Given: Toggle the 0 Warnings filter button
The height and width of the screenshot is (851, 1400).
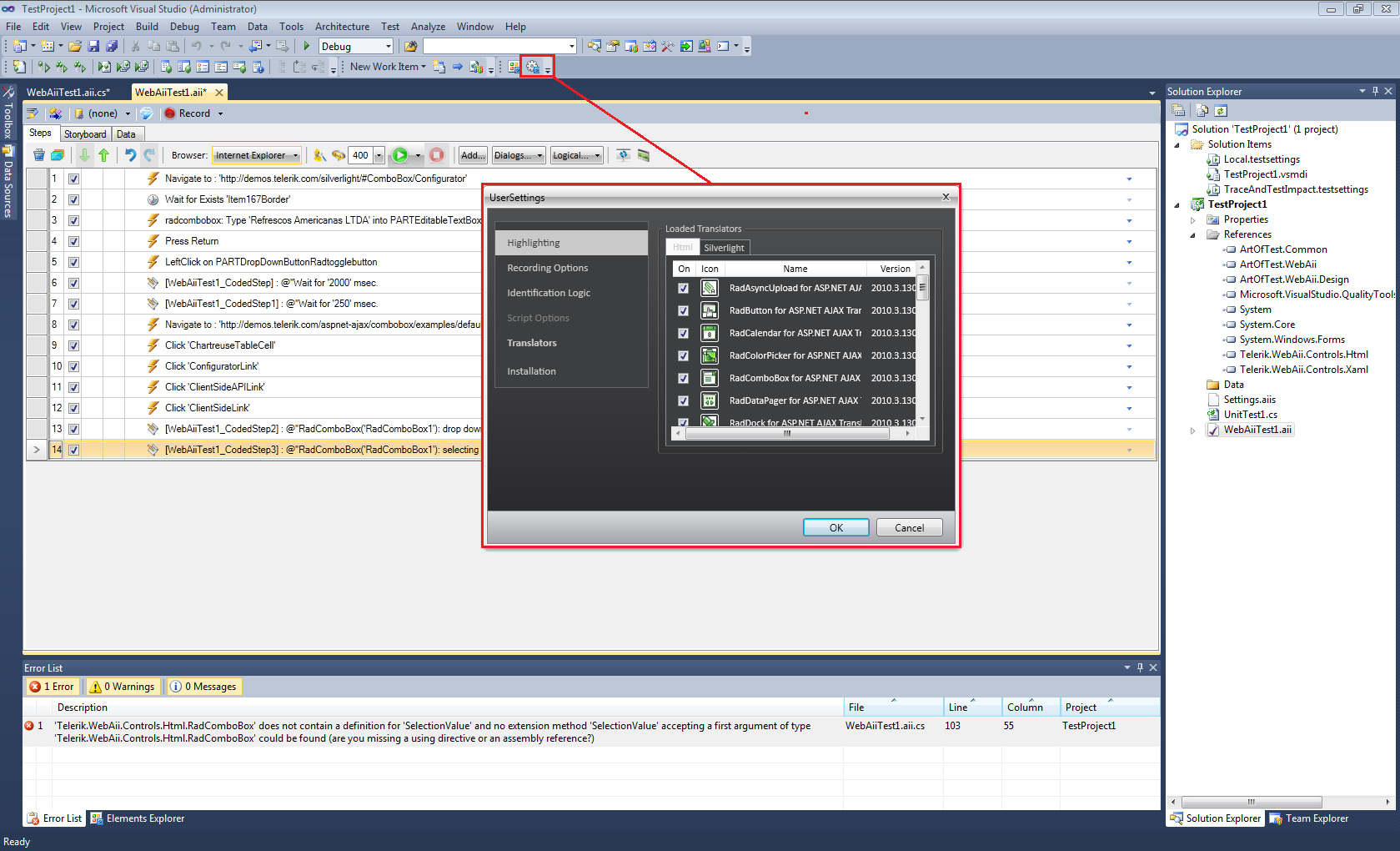Looking at the screenshot, I should point(123,687).
